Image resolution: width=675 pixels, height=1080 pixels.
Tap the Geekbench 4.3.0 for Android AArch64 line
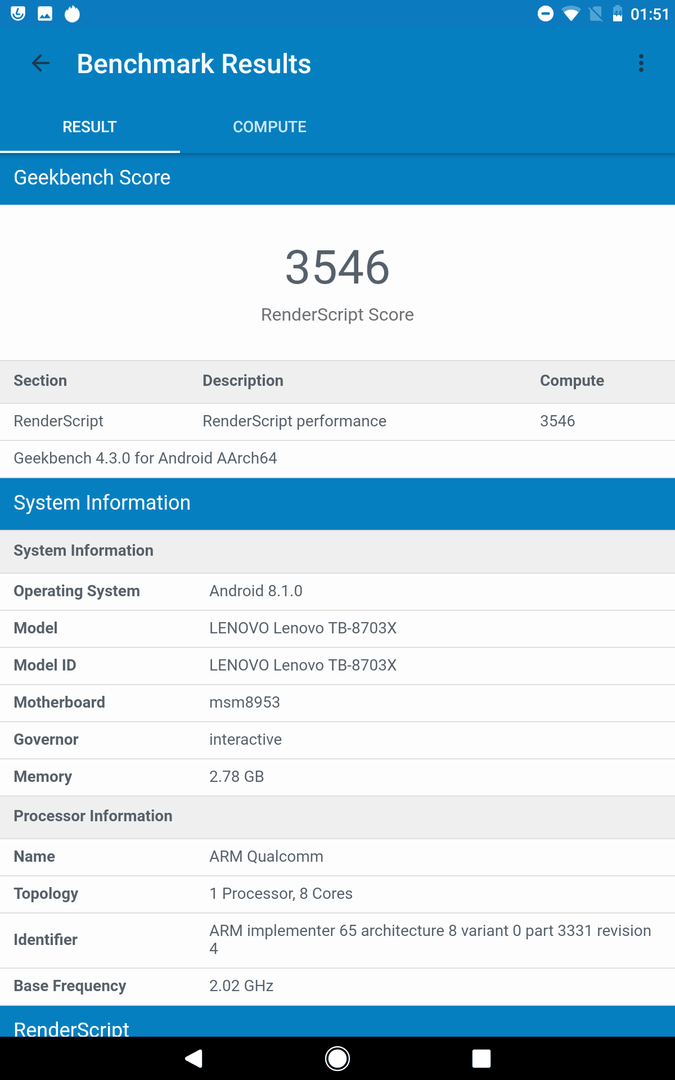(145, 458)
